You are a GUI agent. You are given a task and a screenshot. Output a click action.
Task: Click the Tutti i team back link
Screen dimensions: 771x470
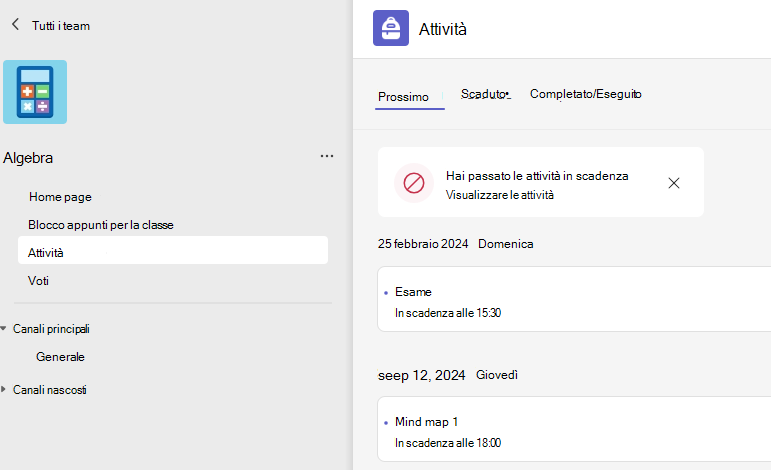coord(61,26)
